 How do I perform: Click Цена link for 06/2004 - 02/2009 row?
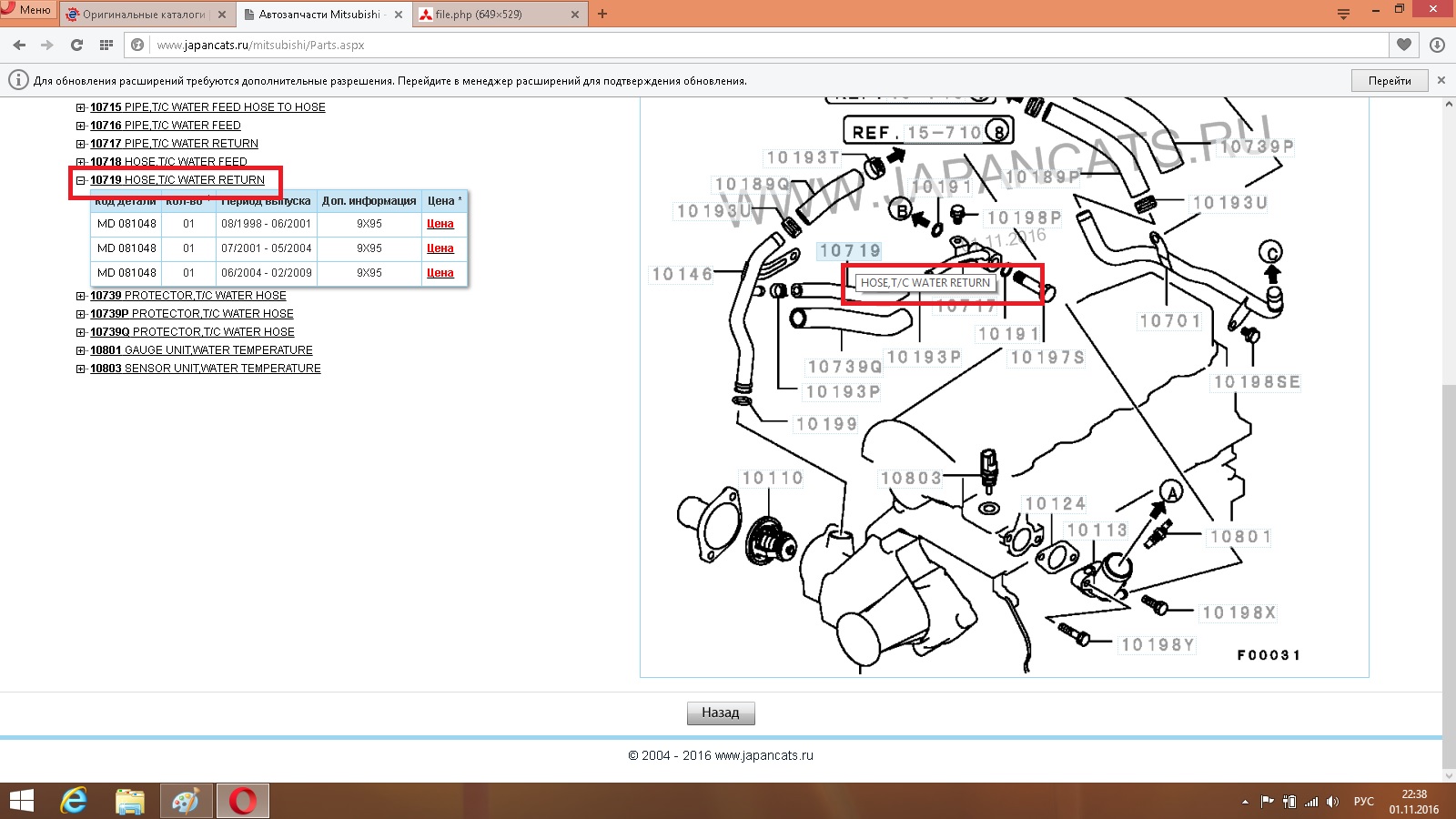(x=440, y=273)
